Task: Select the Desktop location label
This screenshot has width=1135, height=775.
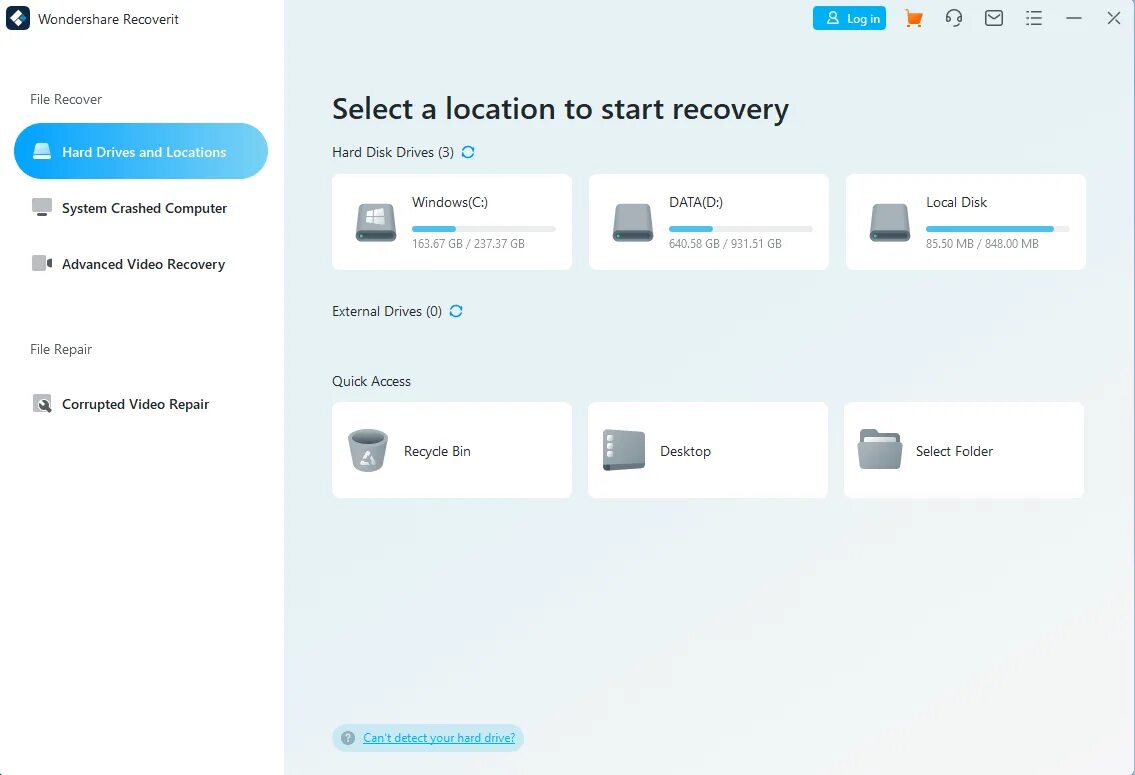Action: pos(685,451)
